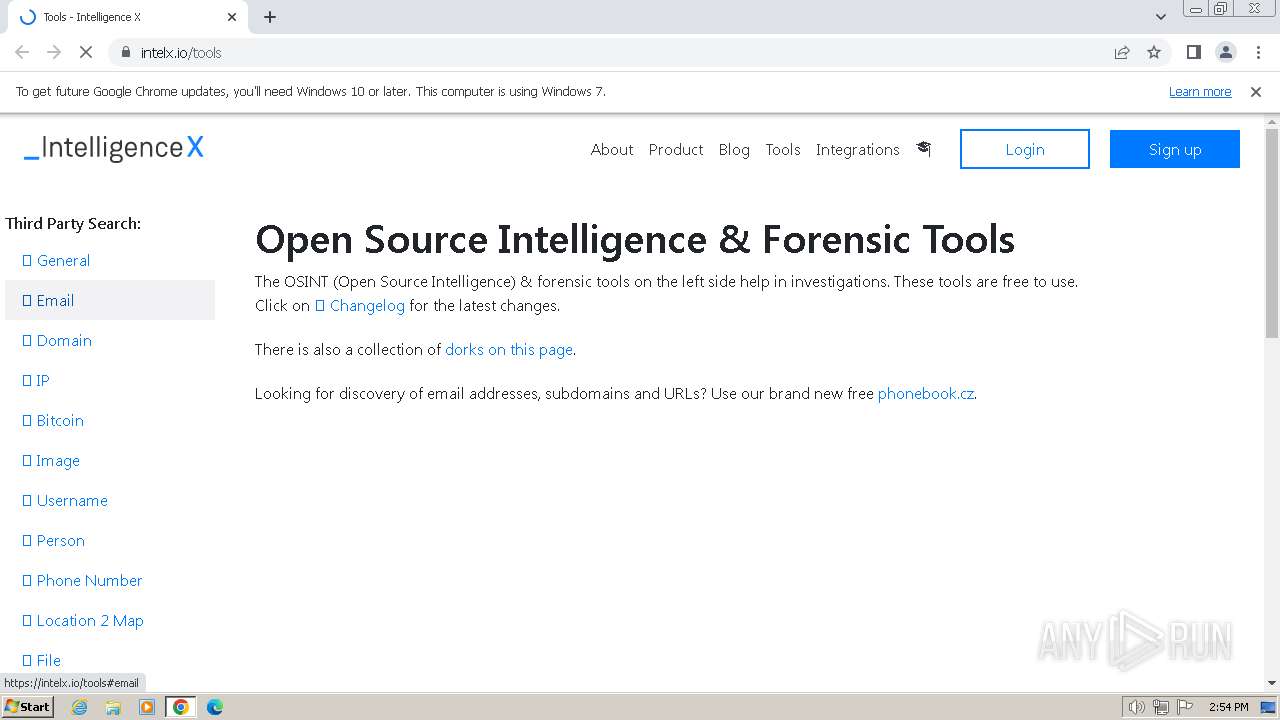Close the Tools - Intelligence X tab
Image resolution: width=1280 pixels, height=720 pixels.
coord(232,17)
